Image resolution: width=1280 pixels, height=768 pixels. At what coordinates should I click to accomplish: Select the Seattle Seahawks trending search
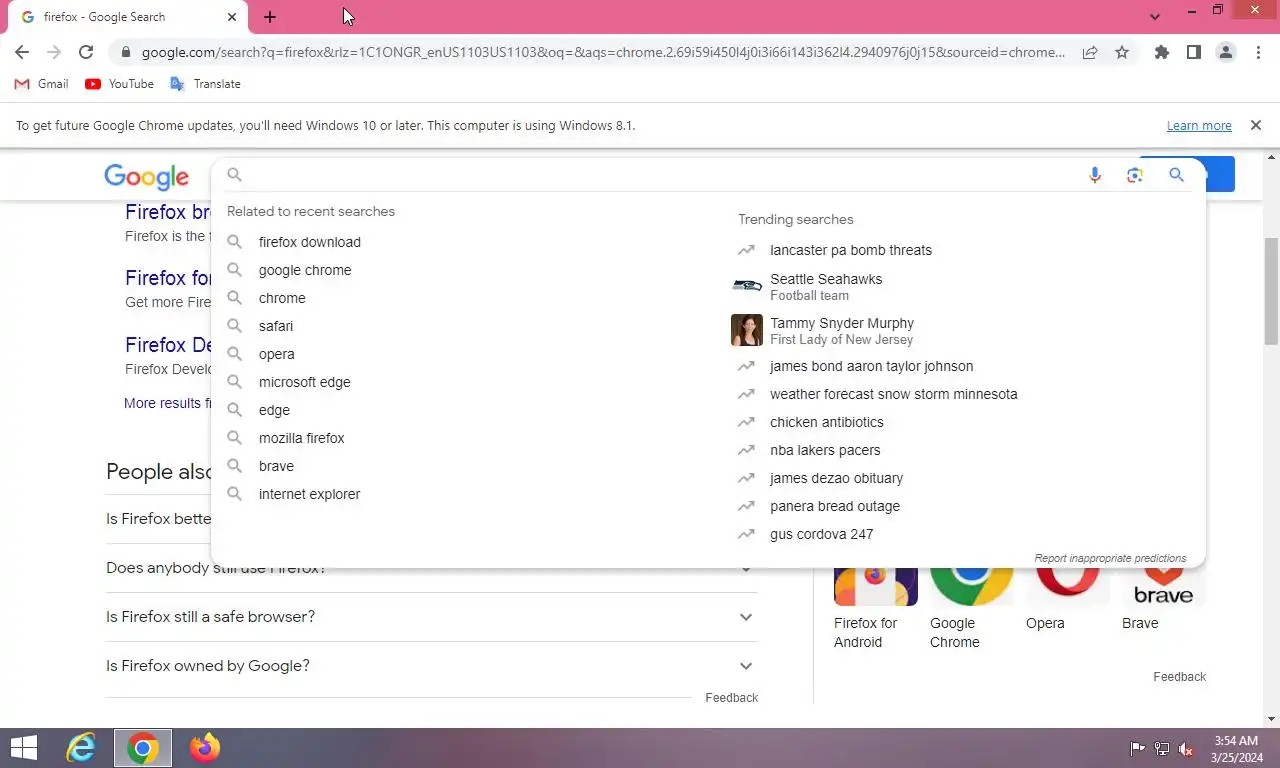coord(826,286)
